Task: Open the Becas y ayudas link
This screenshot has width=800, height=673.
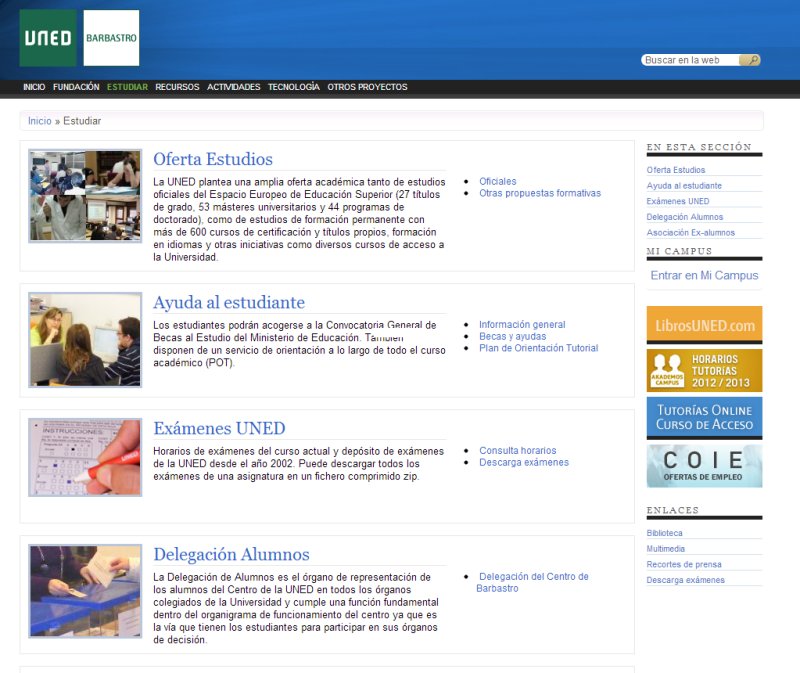Action: click(512, 337)
